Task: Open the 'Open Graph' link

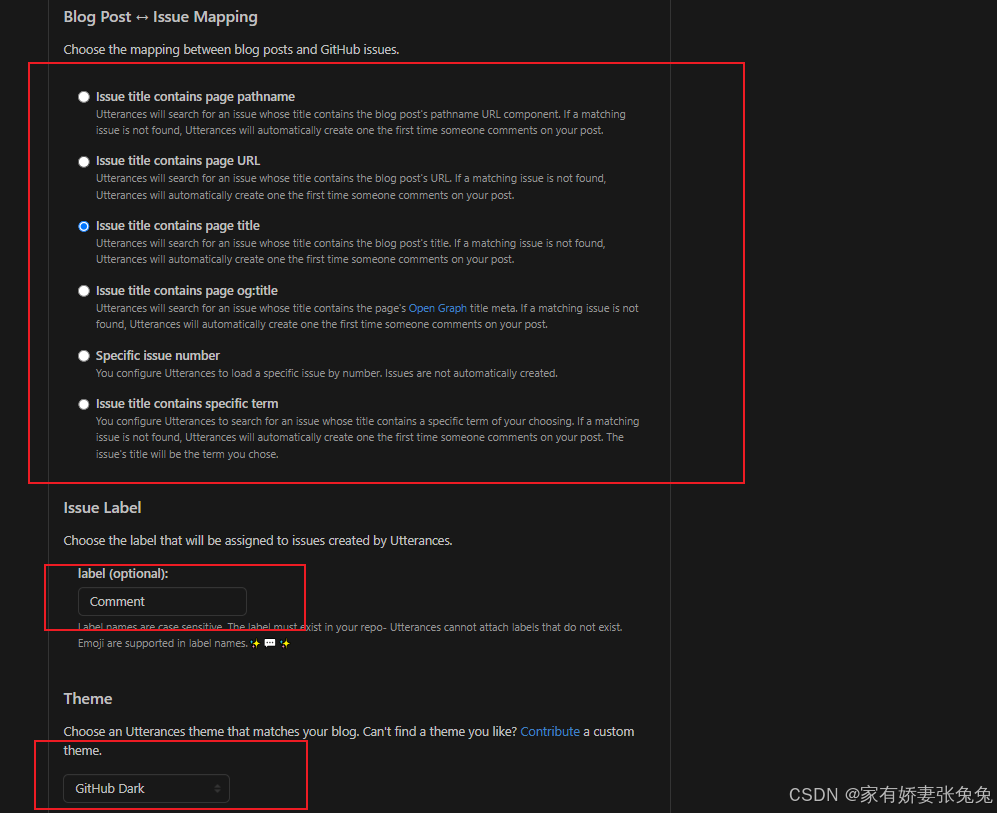Action: [x=437, y=308]
